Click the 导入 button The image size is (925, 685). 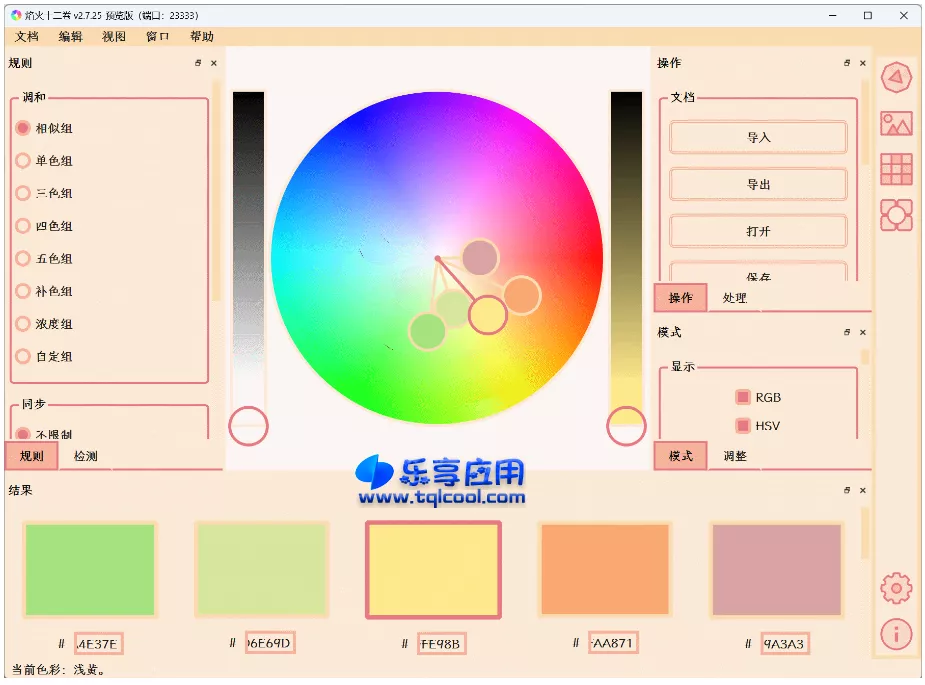[x=758, y=137]
